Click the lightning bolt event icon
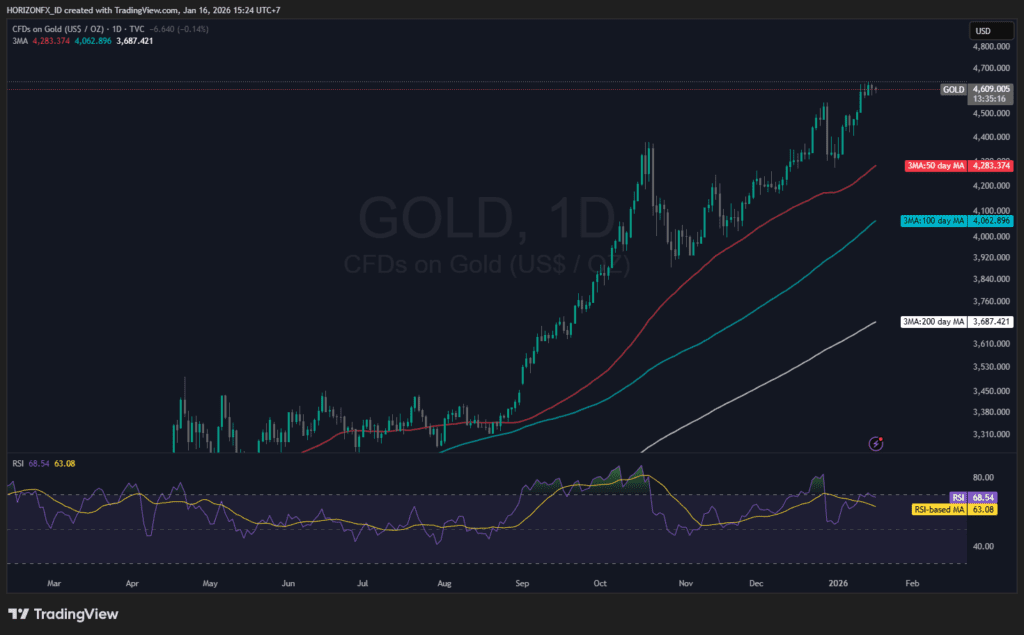 click(x=877, y=442)
